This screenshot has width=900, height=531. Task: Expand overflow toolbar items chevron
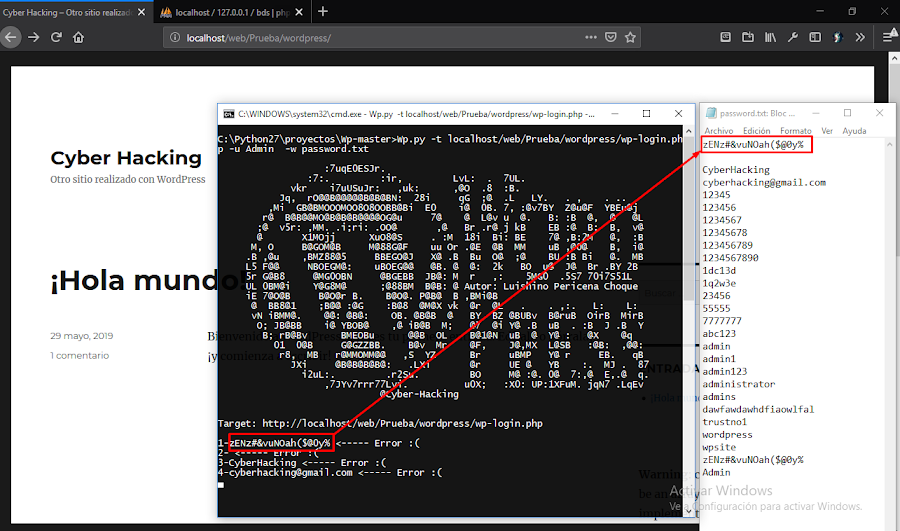[x=860, y=37]
